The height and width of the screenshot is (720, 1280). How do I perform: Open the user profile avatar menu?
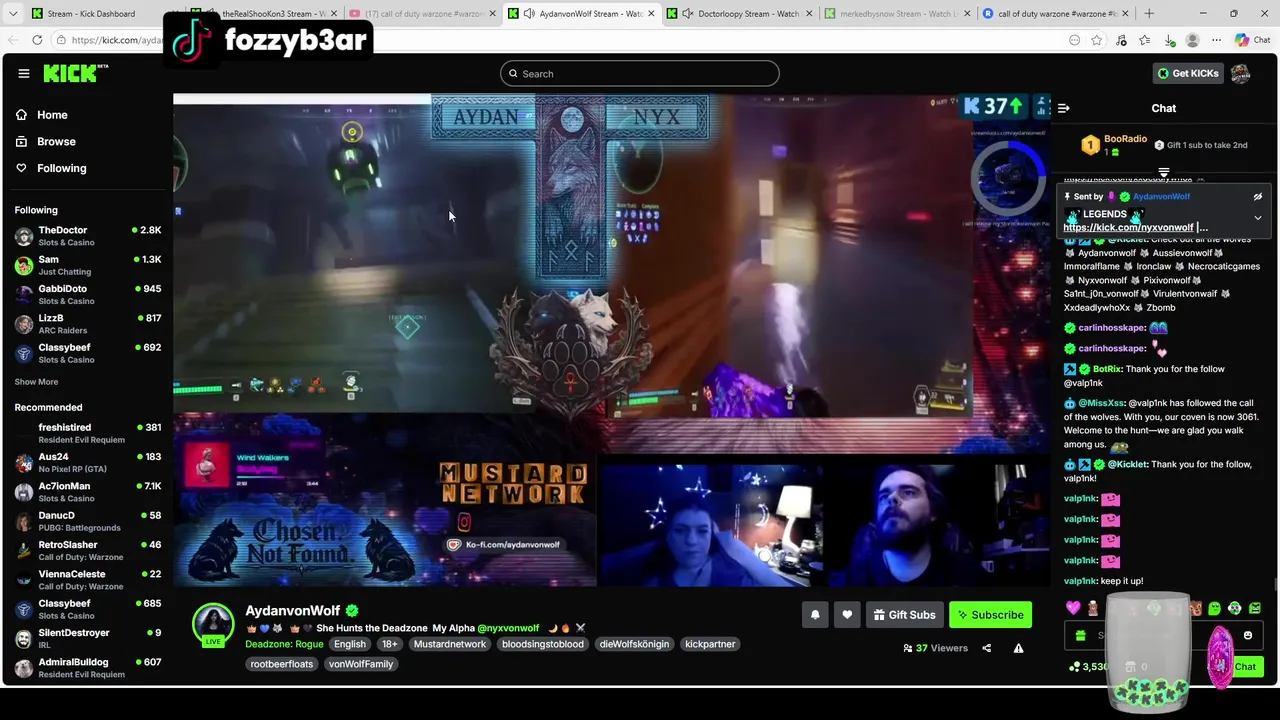[x=1241, y=73]
